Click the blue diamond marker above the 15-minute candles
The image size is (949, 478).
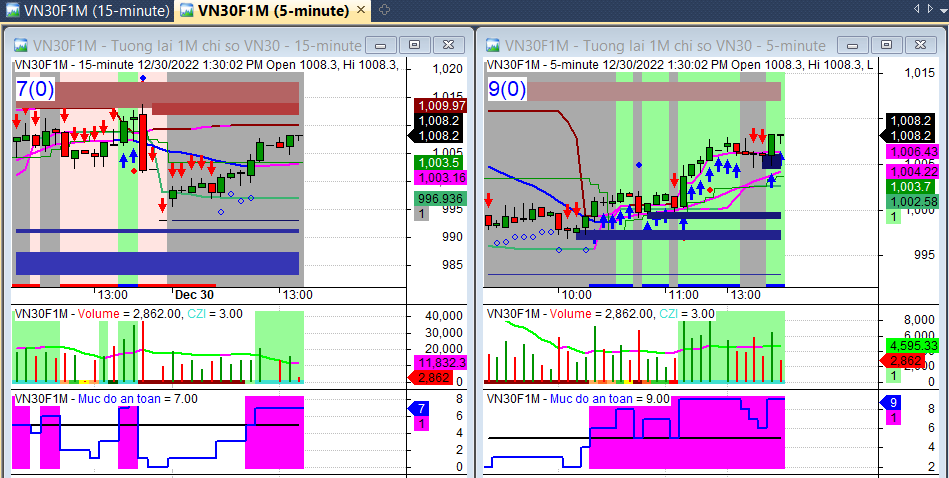[142, 78]
